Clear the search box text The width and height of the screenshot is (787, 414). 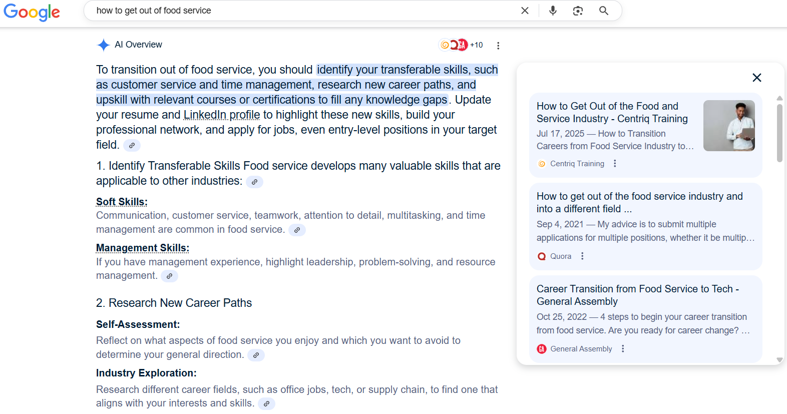point(524,11)
